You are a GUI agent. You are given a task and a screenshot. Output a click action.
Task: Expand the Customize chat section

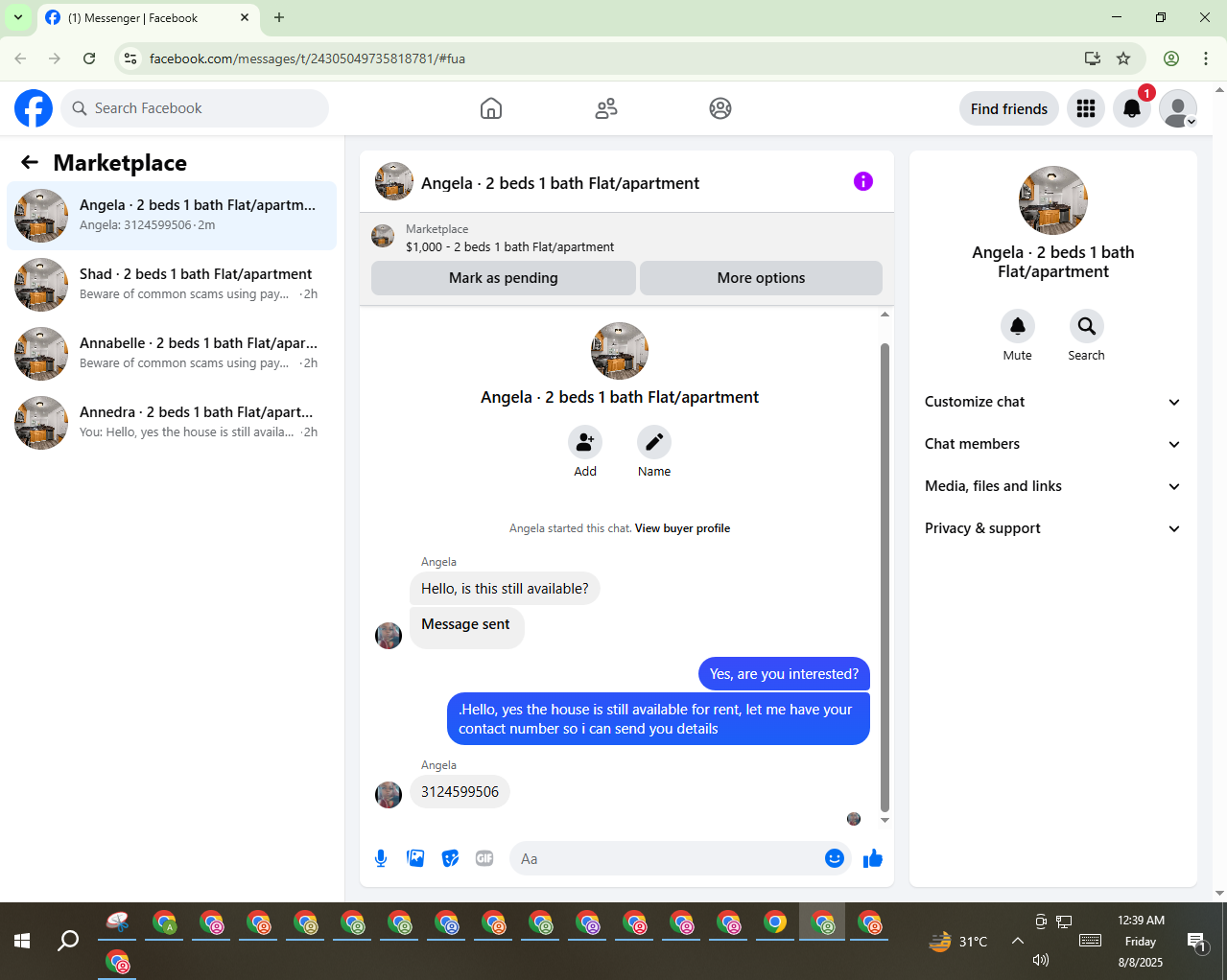1052,402
